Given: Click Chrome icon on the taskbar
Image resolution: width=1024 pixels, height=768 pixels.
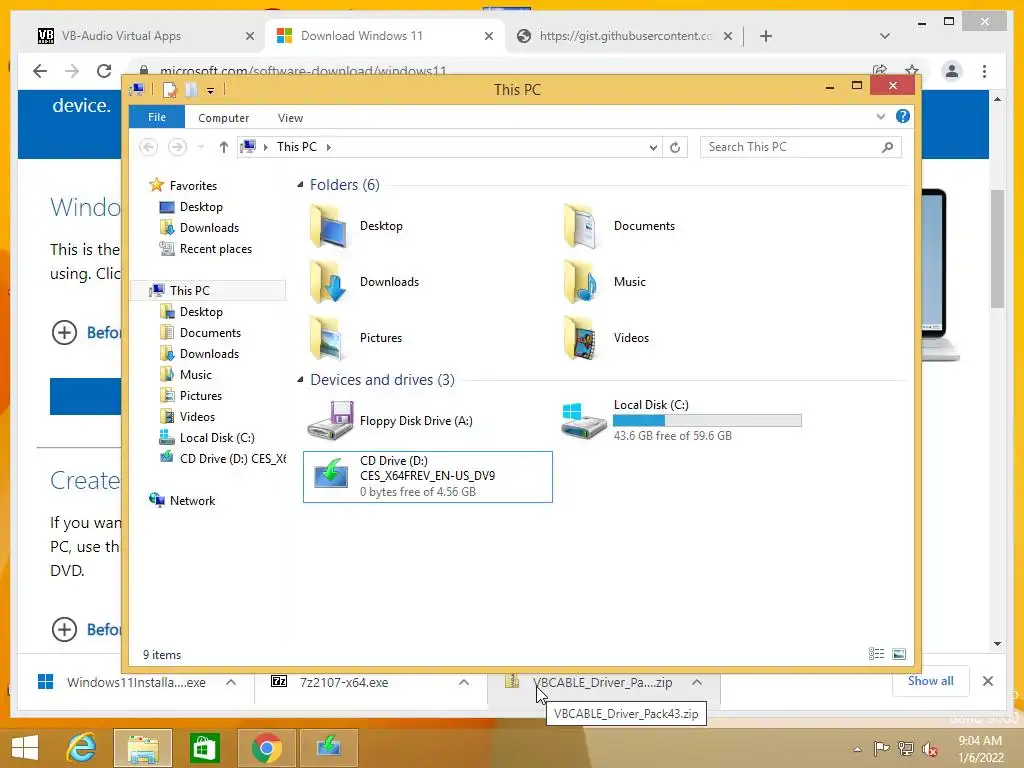Looking at the screenshot, I should tap(266, 748).
